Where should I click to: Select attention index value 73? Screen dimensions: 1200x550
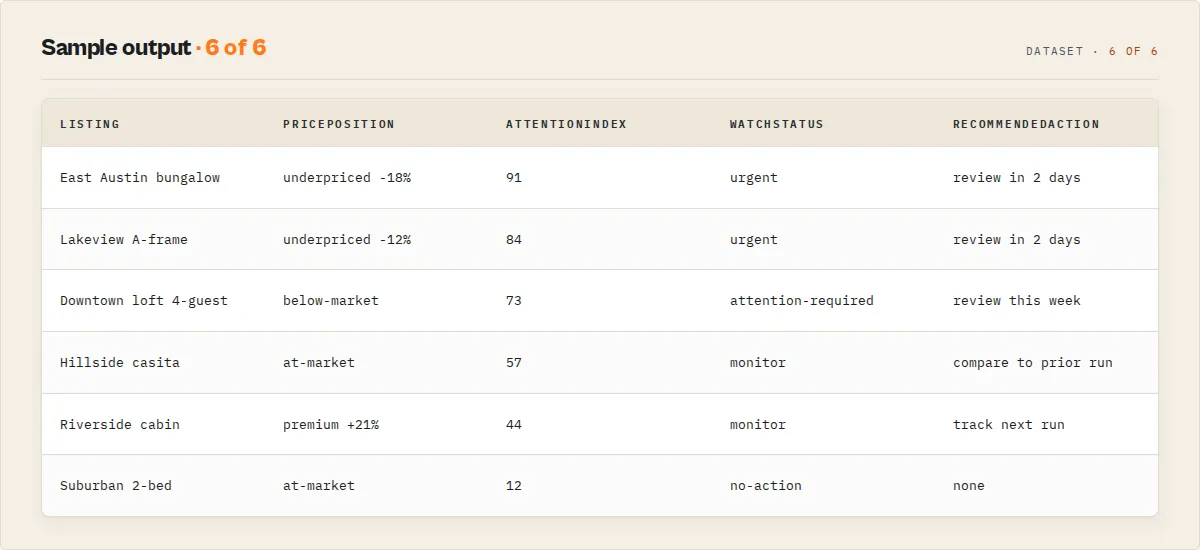pyautogui.click(x=514, y=301)
